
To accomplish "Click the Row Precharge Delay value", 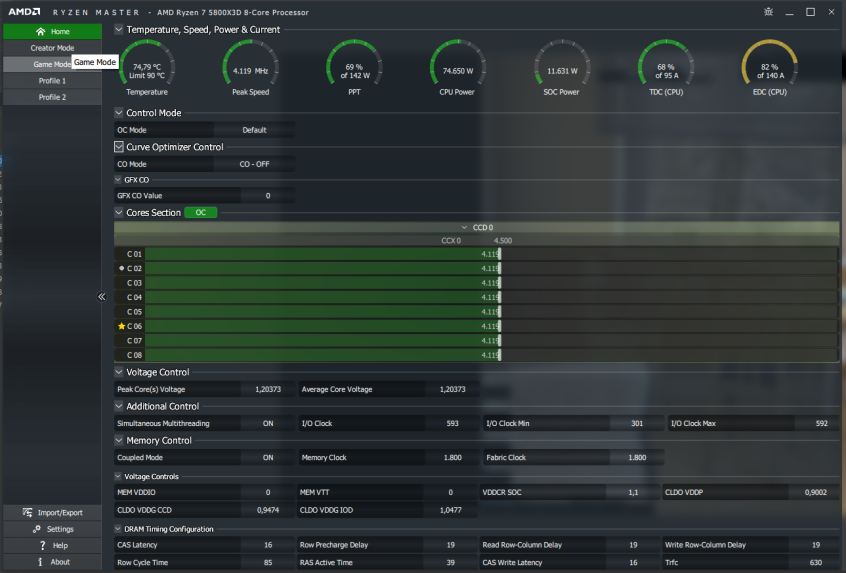I will 451,545.
